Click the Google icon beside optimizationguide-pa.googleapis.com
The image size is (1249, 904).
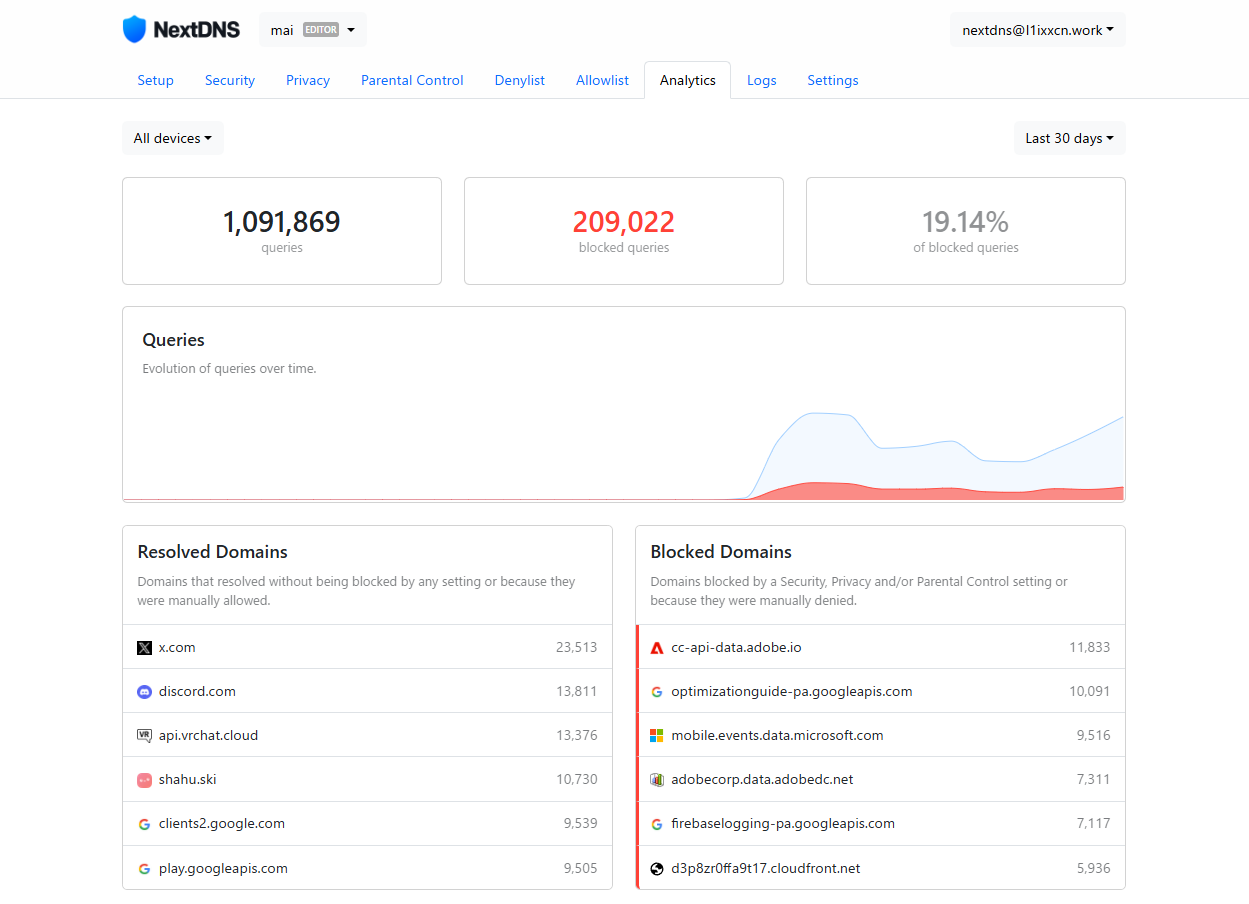pyautogui.click(x=657, y=692)
